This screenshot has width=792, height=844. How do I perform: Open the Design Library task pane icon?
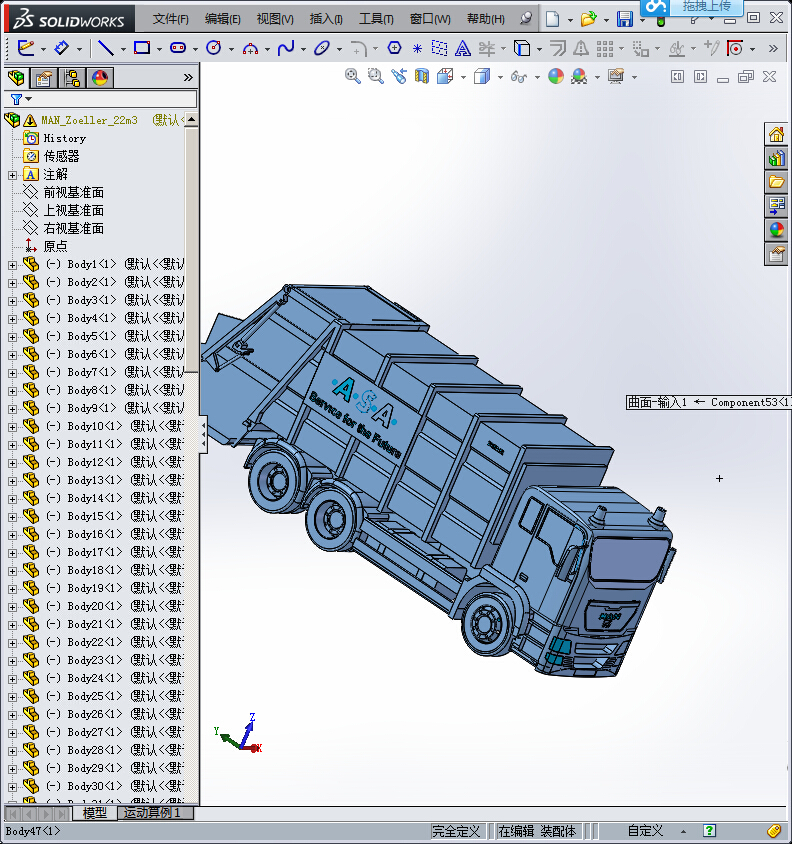pos(776,158)
